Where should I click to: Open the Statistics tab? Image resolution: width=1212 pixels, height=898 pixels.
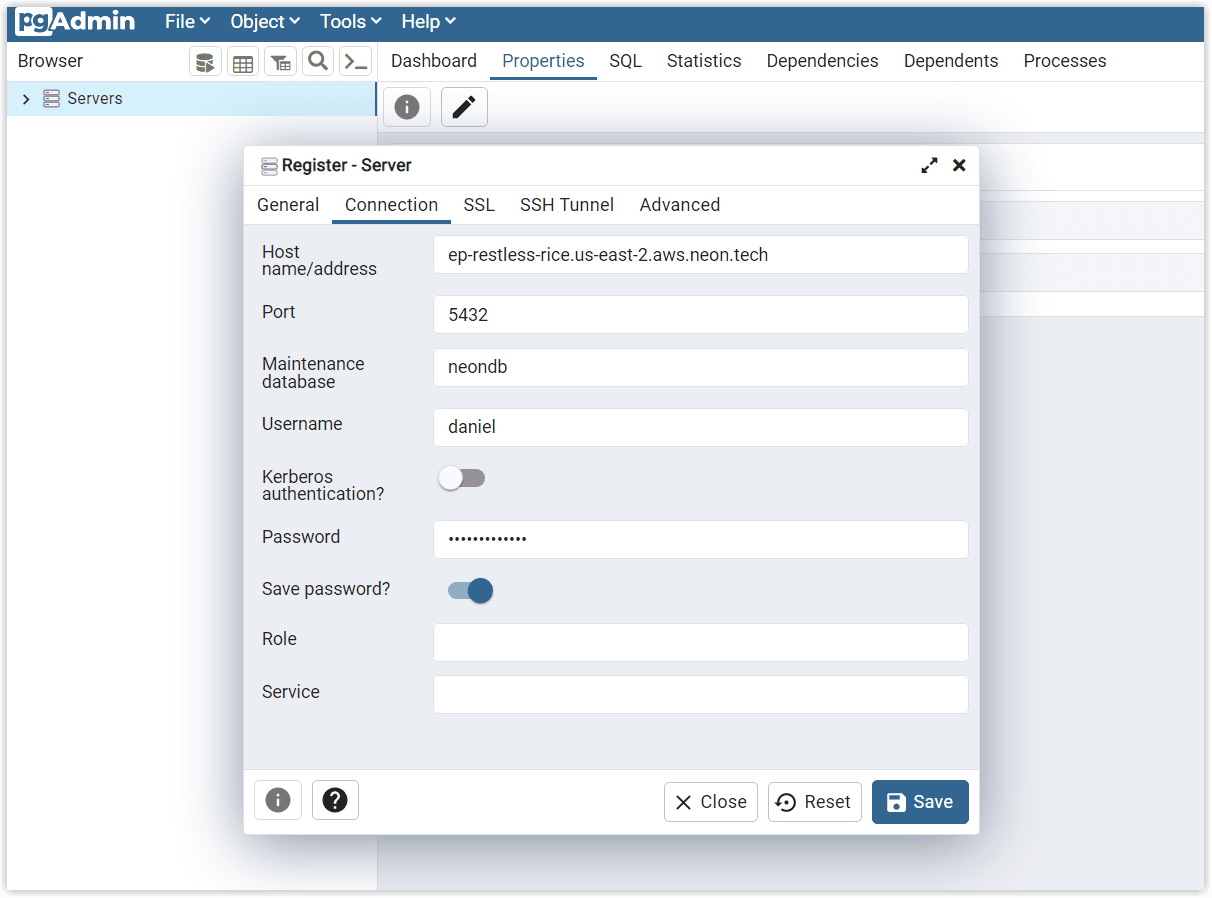[x=704, y=61]
